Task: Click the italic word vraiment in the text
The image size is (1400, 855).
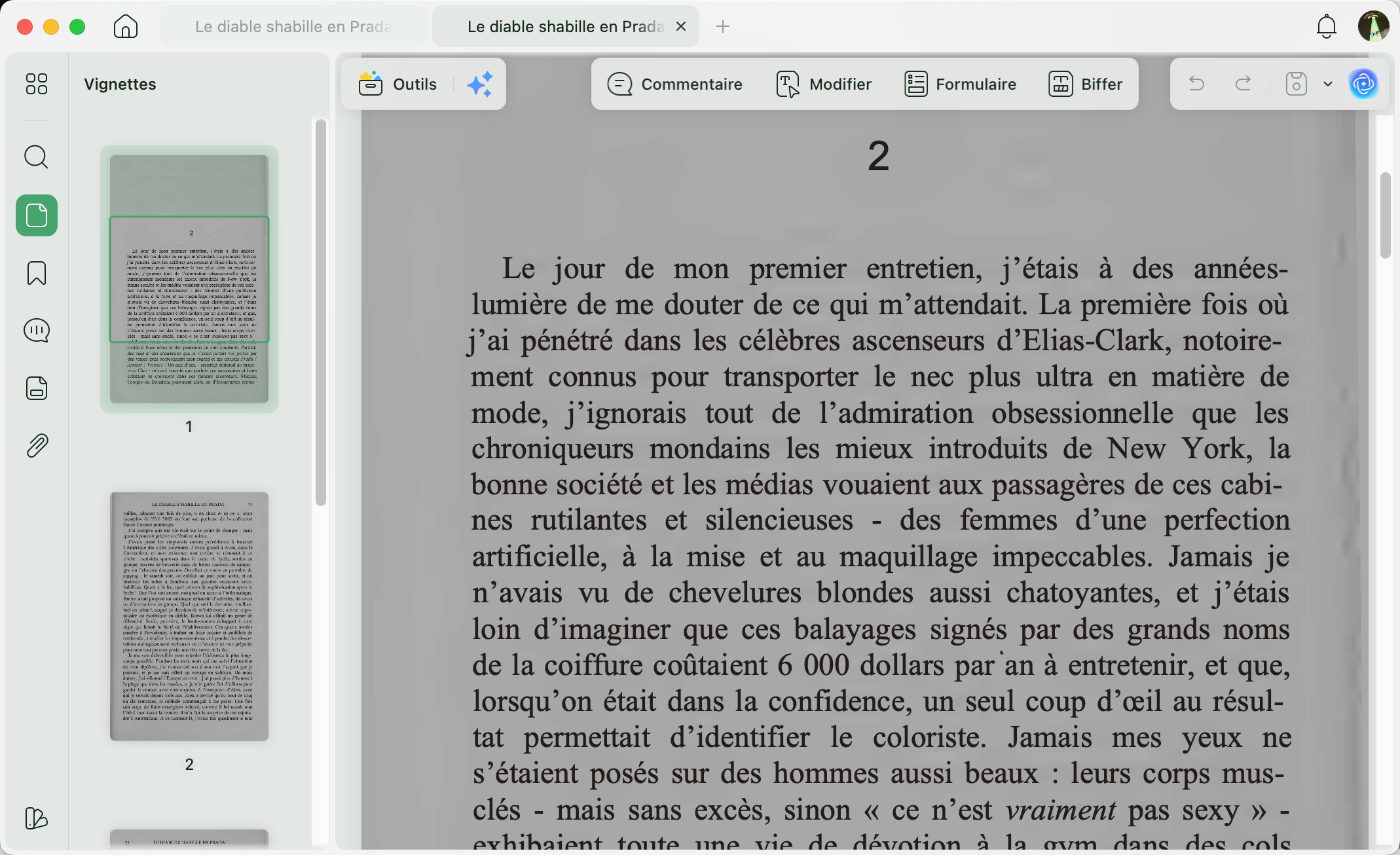Action: 1060,810
